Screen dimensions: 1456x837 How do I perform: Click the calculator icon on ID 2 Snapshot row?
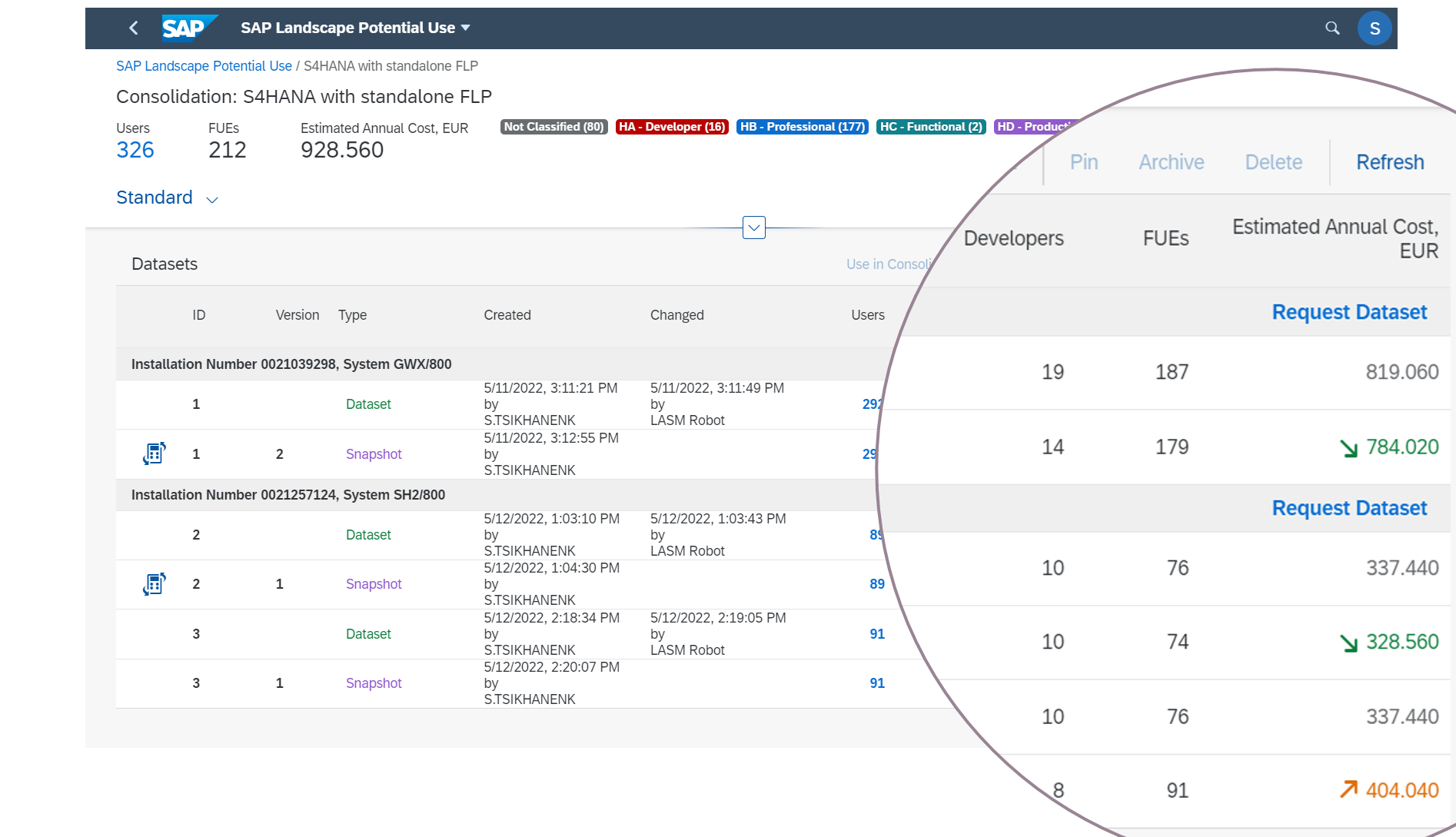click(x=154, y=584)
